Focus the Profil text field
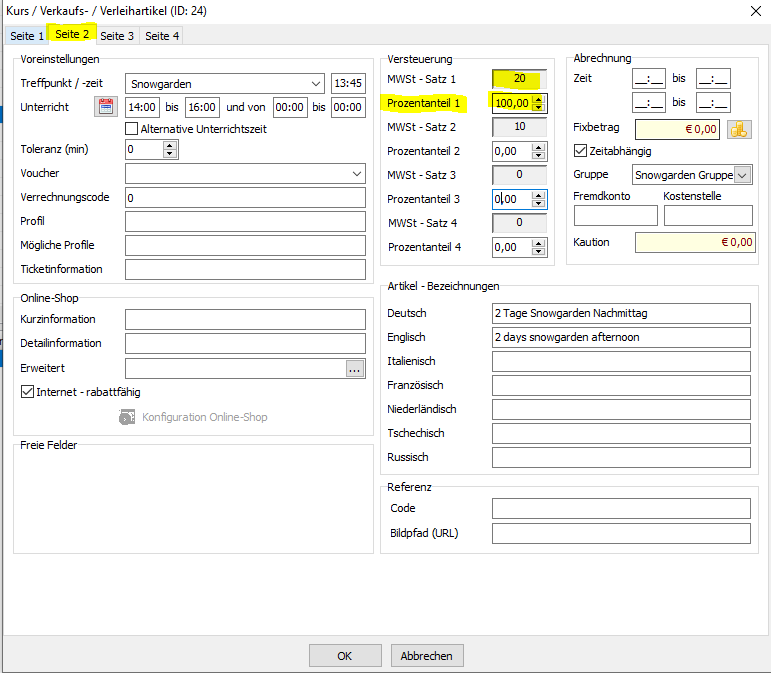Screen dimensions: 771x673 (245, 221)
